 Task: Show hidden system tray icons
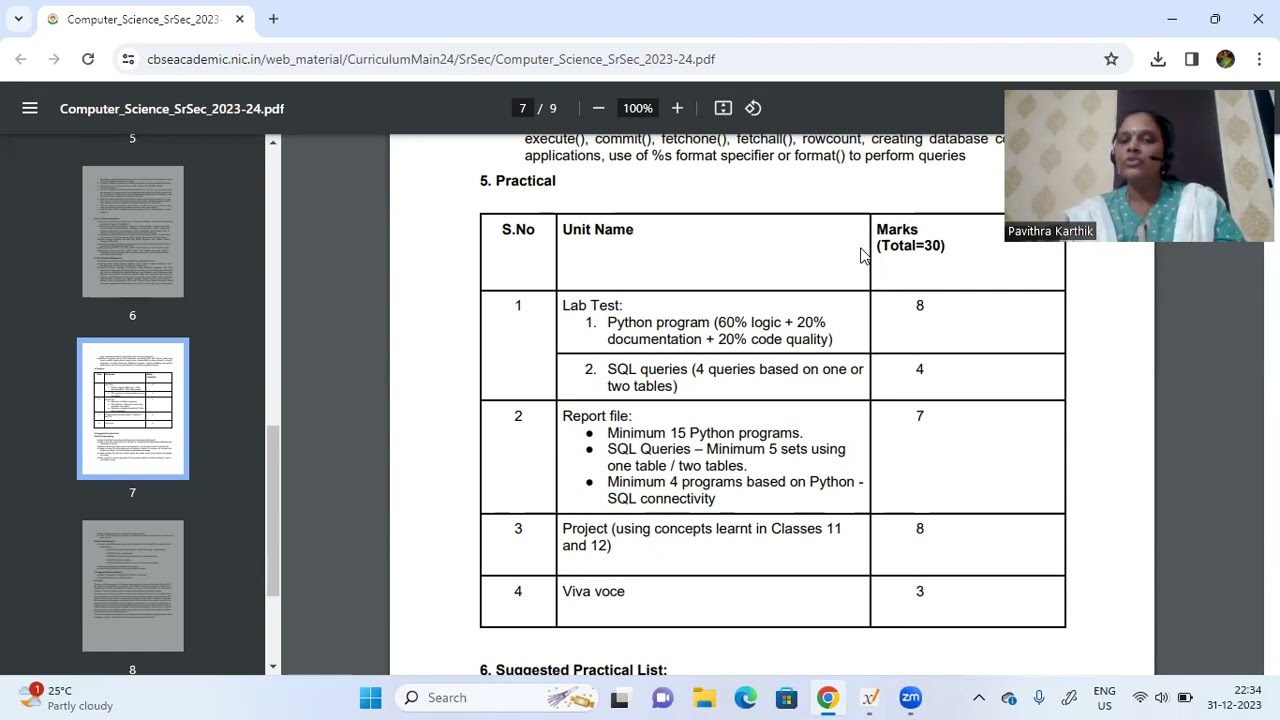[x=979, y=697]
